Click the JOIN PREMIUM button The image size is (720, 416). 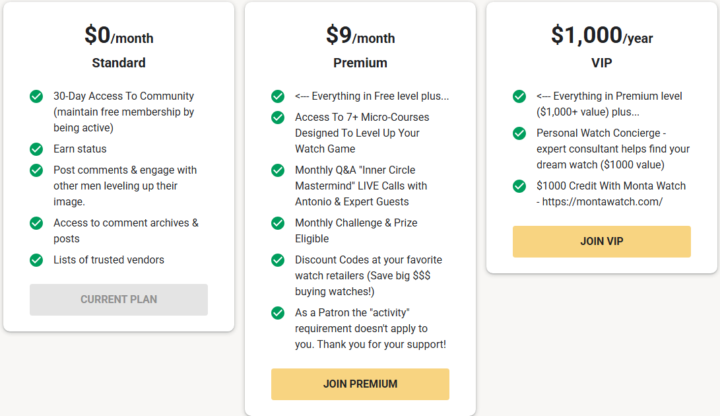tap(360, 384)
